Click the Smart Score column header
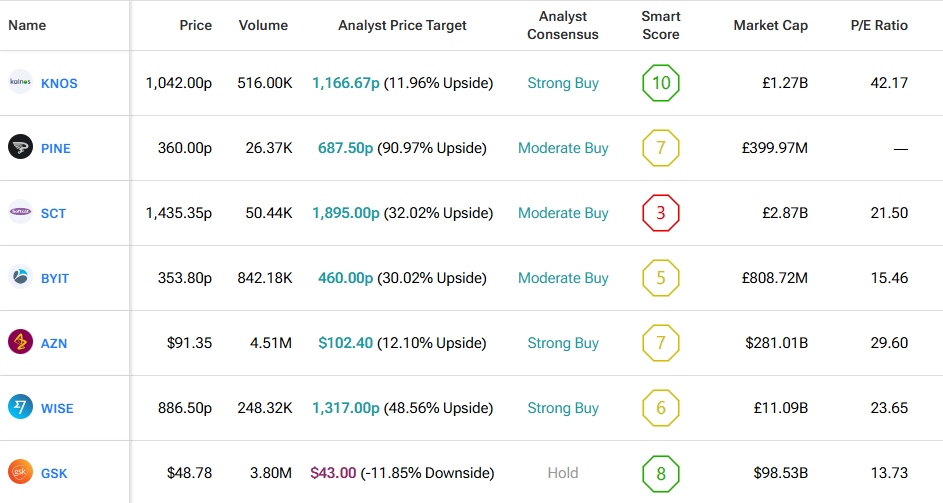Image resolution: width=943 pixels, height=503 pixels. click(x=660, y=26)
